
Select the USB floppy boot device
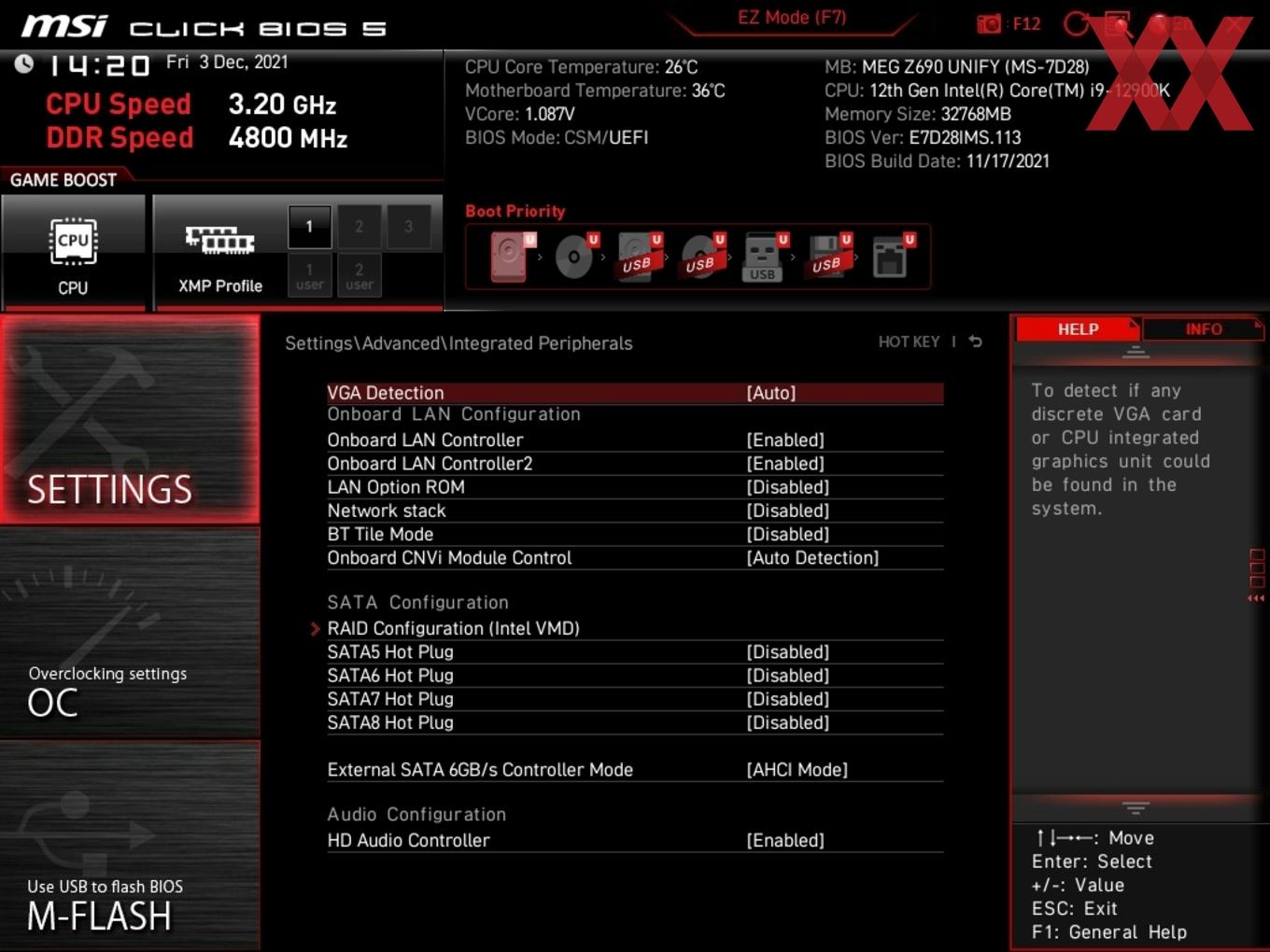pyautogui.click(x=829, y=256)
